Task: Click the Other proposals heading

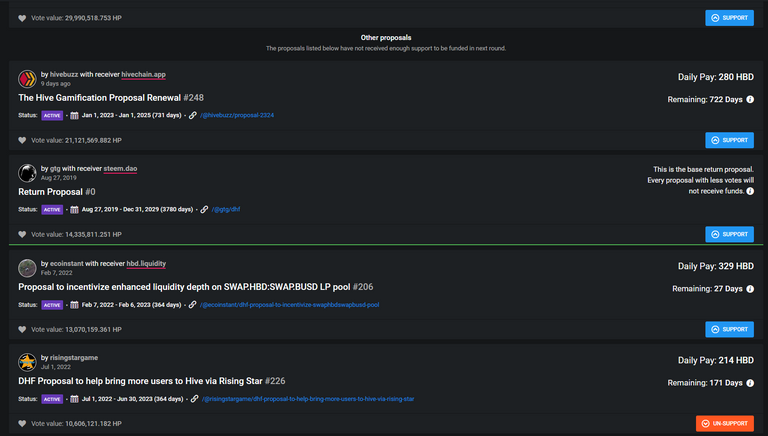Action: tap(386, 38)
